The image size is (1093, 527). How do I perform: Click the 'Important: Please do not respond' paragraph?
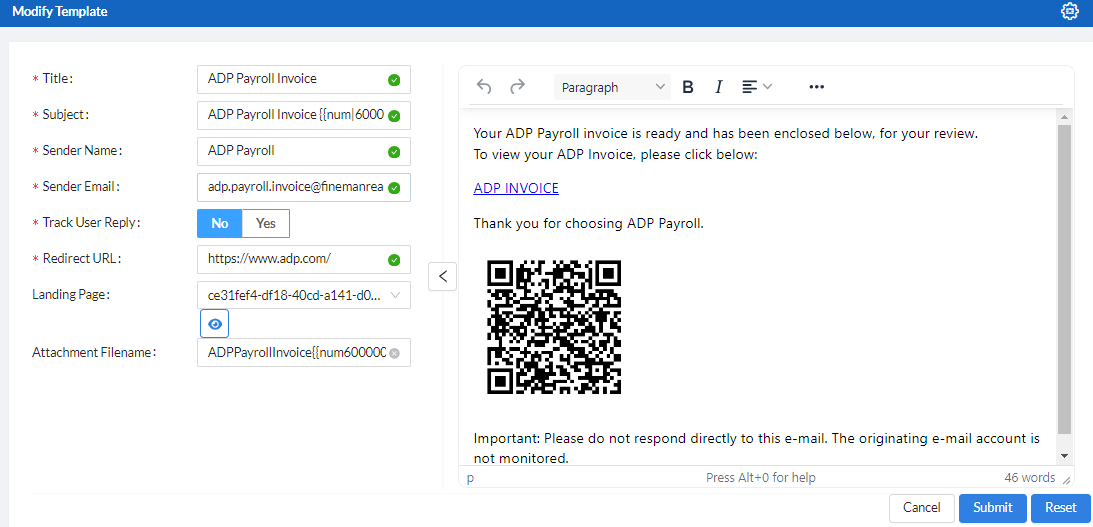click(756, 448)
